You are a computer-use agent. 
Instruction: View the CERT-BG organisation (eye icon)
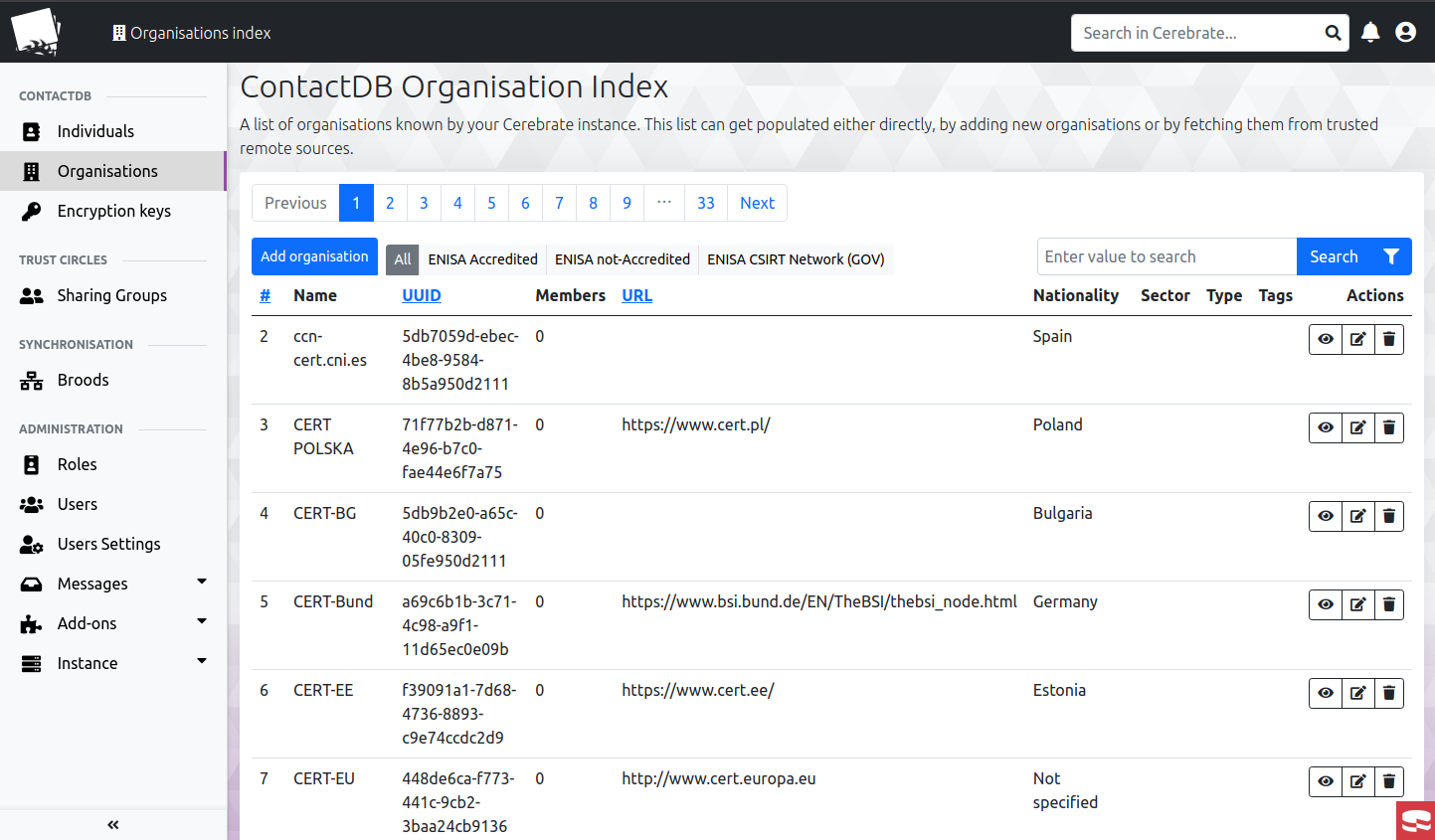(1326, 516)
